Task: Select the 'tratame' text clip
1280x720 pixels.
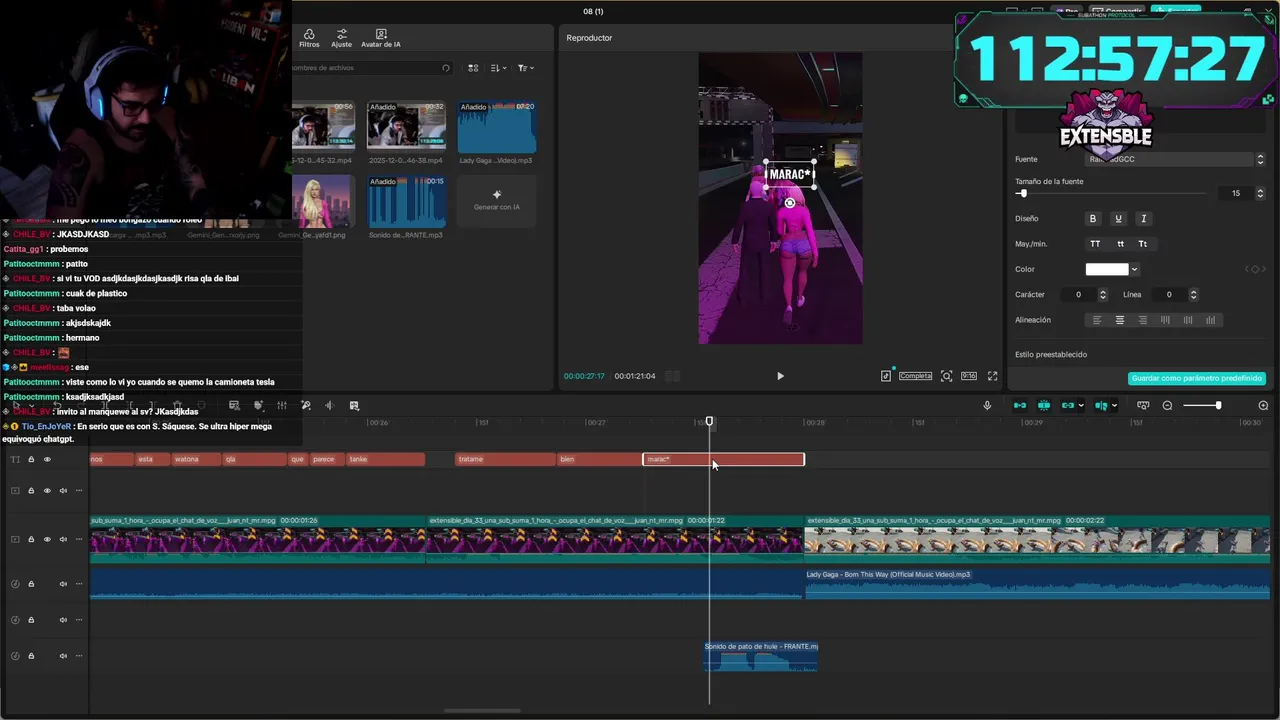Action: tap(505, 459)
